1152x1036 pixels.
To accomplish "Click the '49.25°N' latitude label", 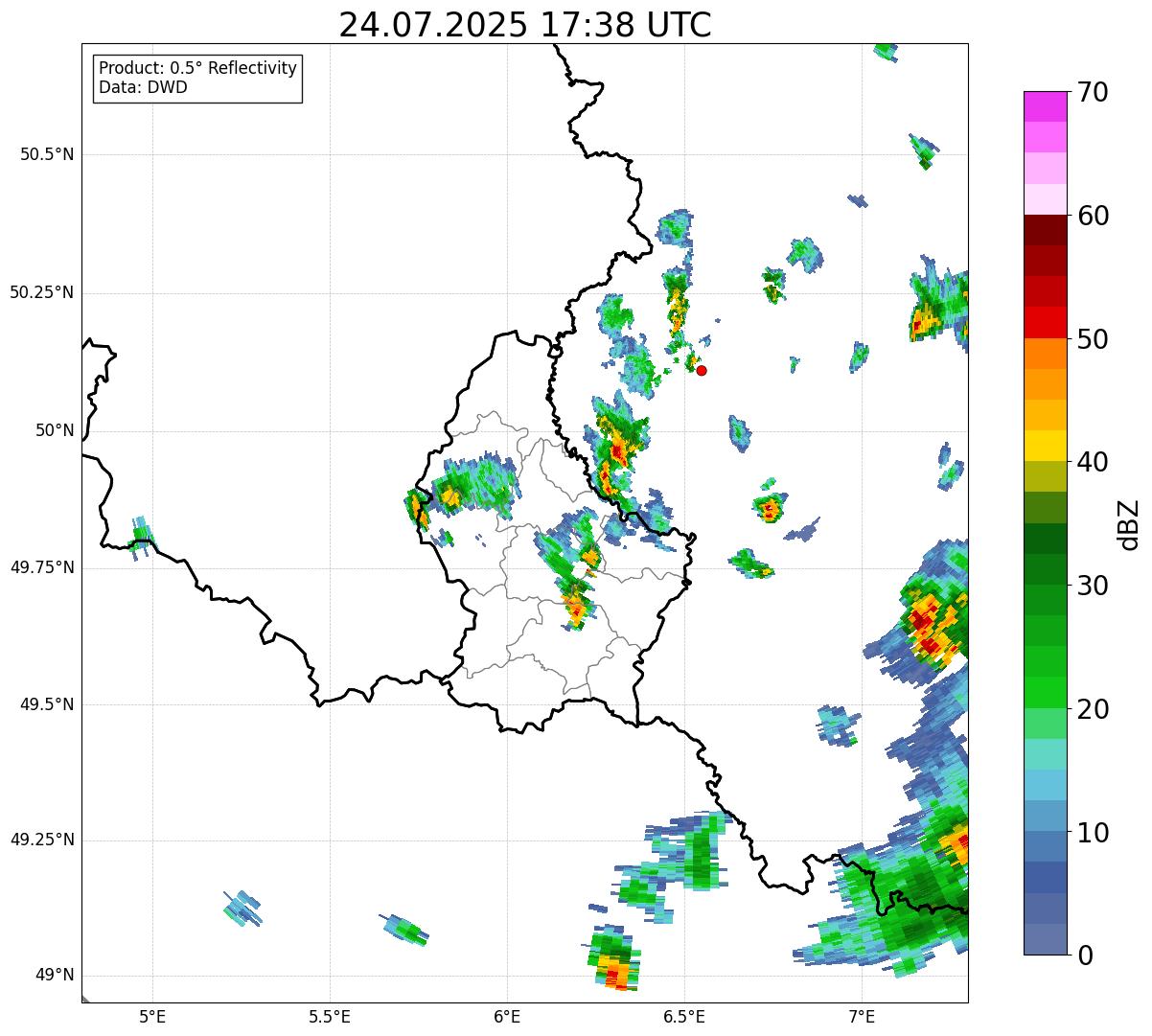I will pos(42,840).
